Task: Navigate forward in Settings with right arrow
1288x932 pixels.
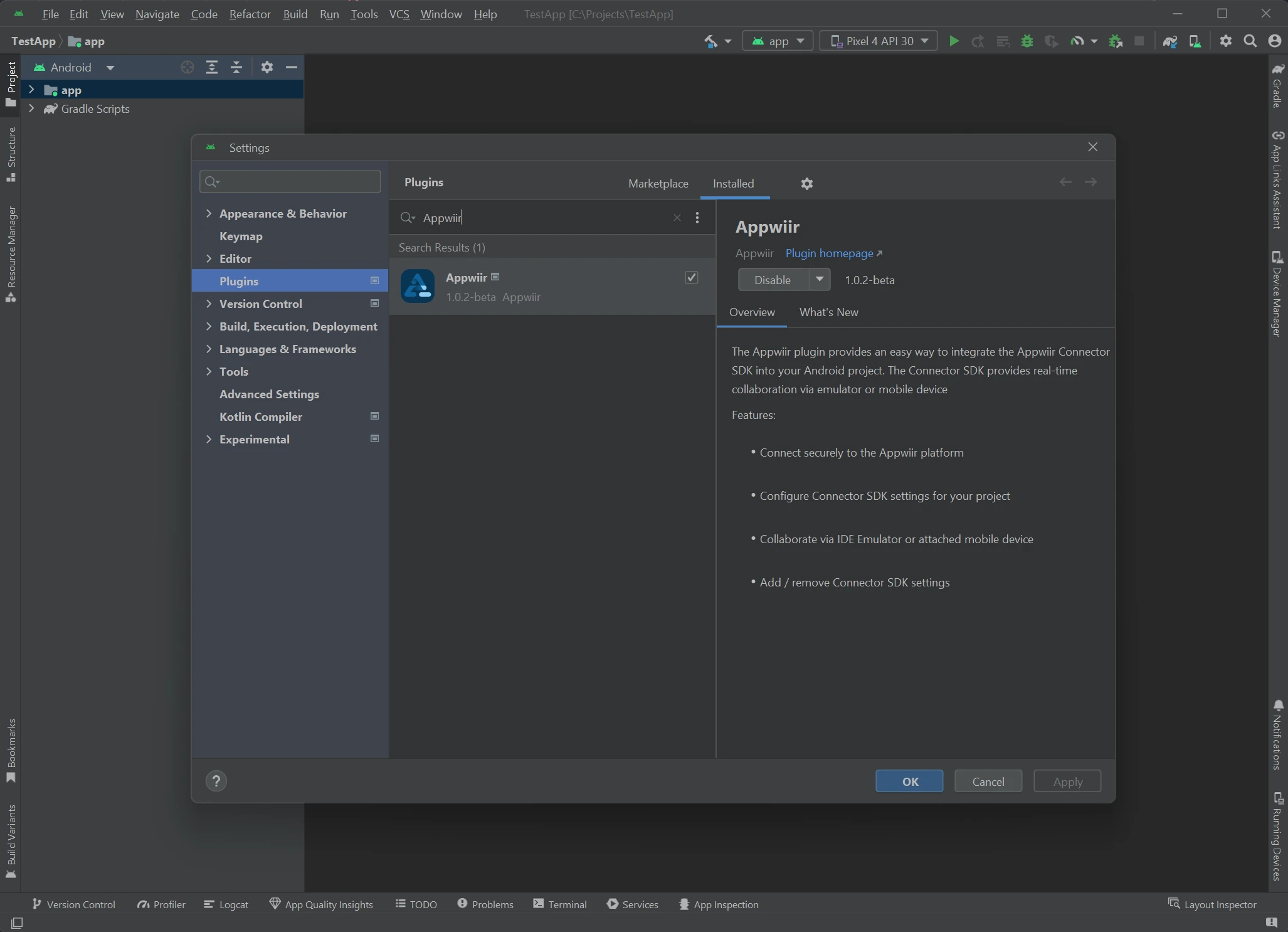Action: point(1090,182)
